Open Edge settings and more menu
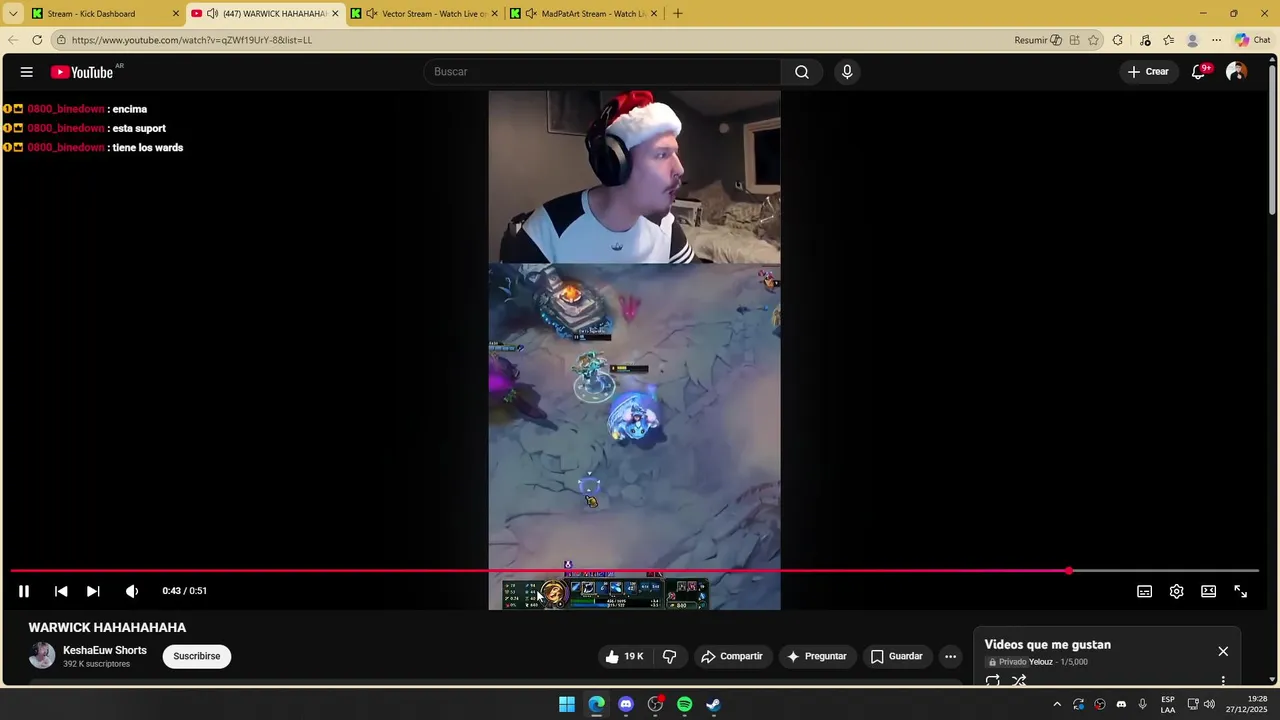The image size is (1280, 720). (1216, 40)
